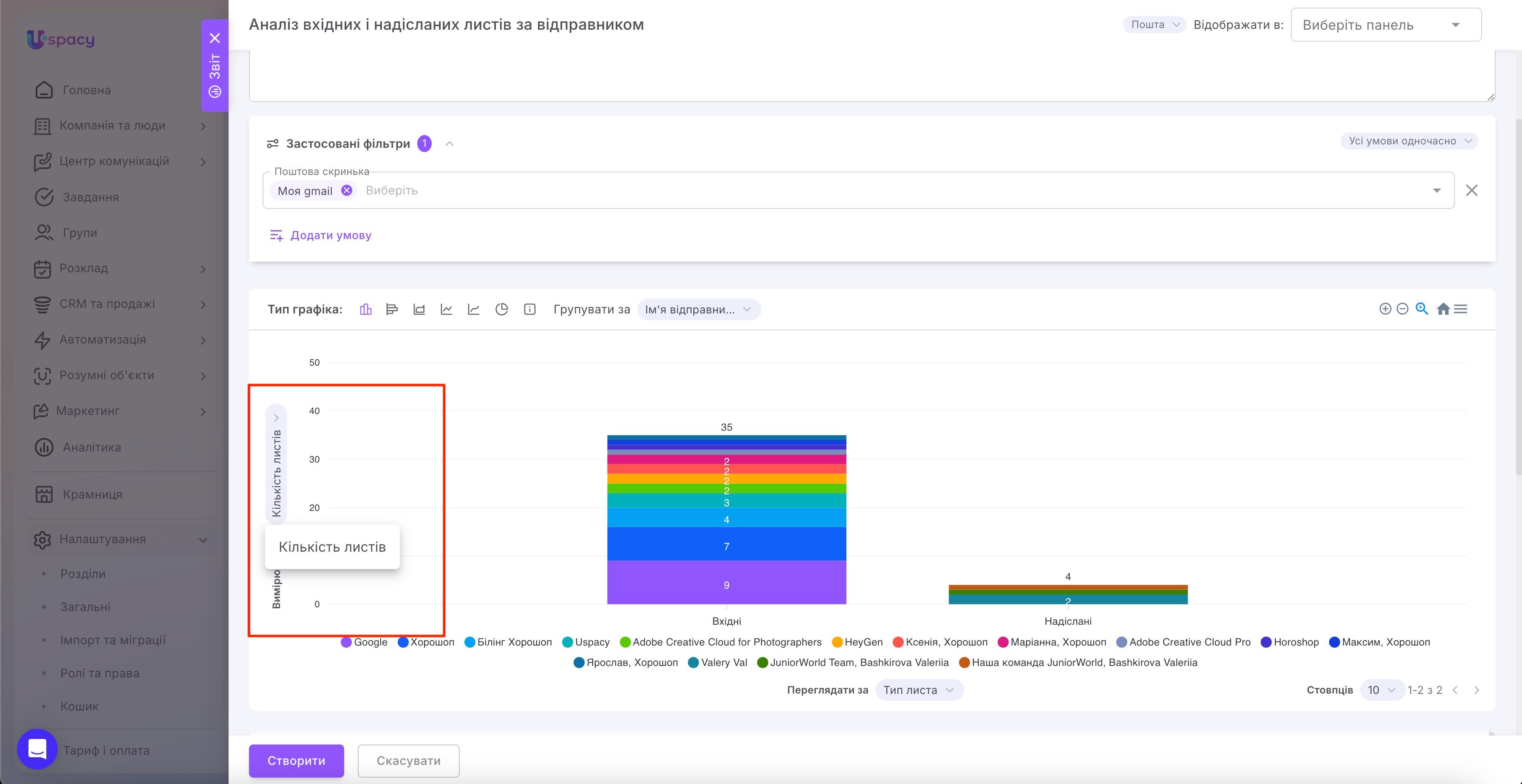The width and height of the screenshot is (1522, 784).
Task: Select the info card chart icon
Action: point(530,309)
